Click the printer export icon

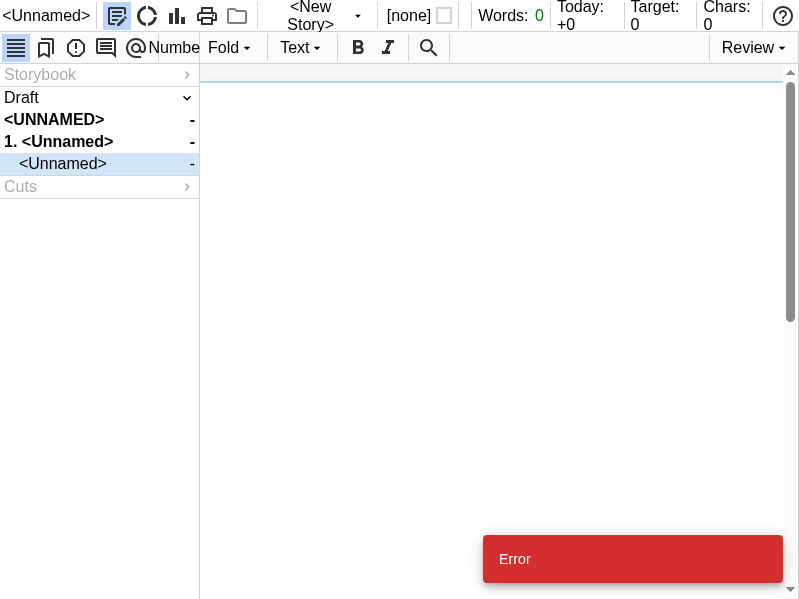point(207,16)
